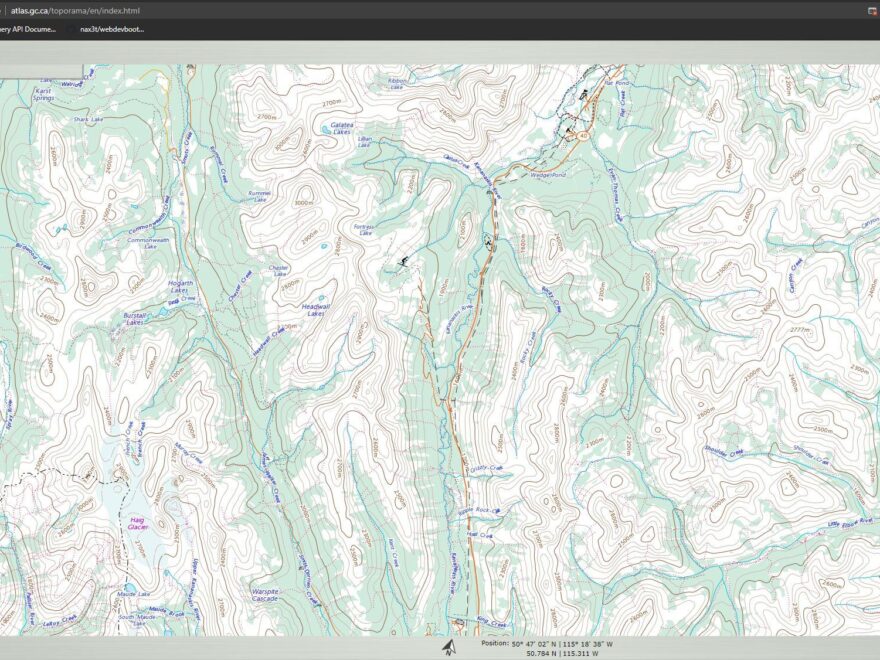Open the API Documentation bookmark
880x660 pixels.
point(28,29)
